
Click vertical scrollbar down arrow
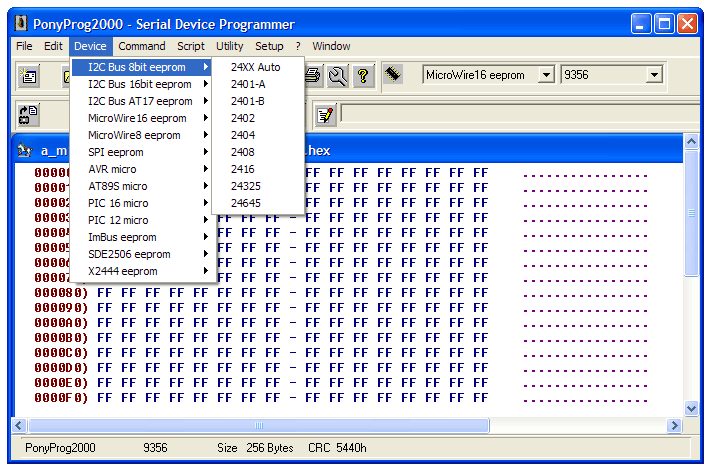click(x=691, y=408)
